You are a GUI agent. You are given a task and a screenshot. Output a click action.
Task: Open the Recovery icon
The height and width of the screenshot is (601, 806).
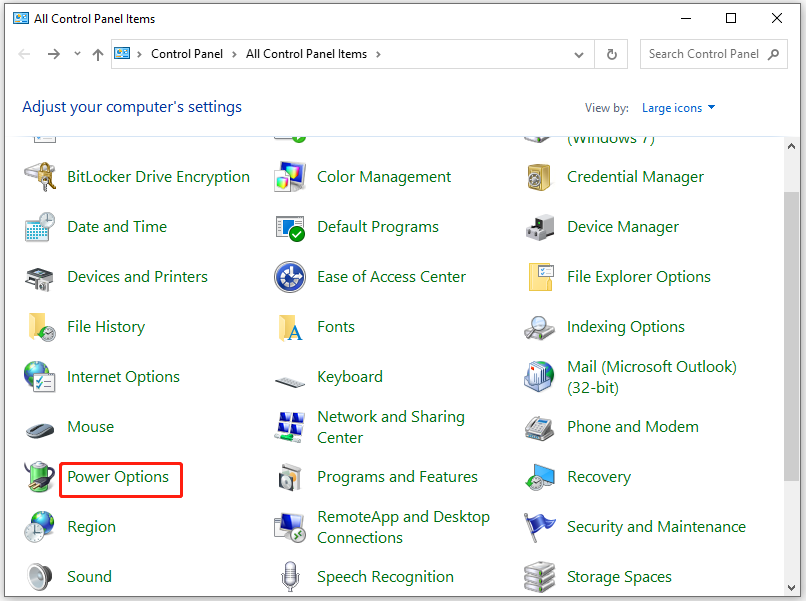tap(540, 477)
